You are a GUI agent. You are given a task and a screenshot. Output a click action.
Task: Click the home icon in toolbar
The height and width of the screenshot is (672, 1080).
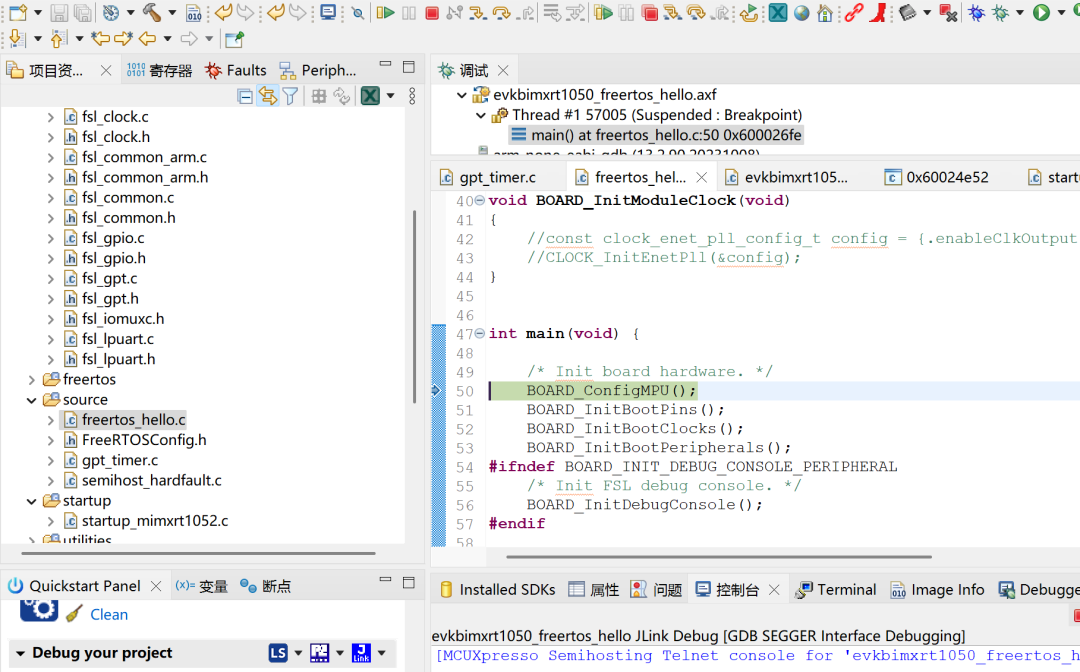pos(825,12)
